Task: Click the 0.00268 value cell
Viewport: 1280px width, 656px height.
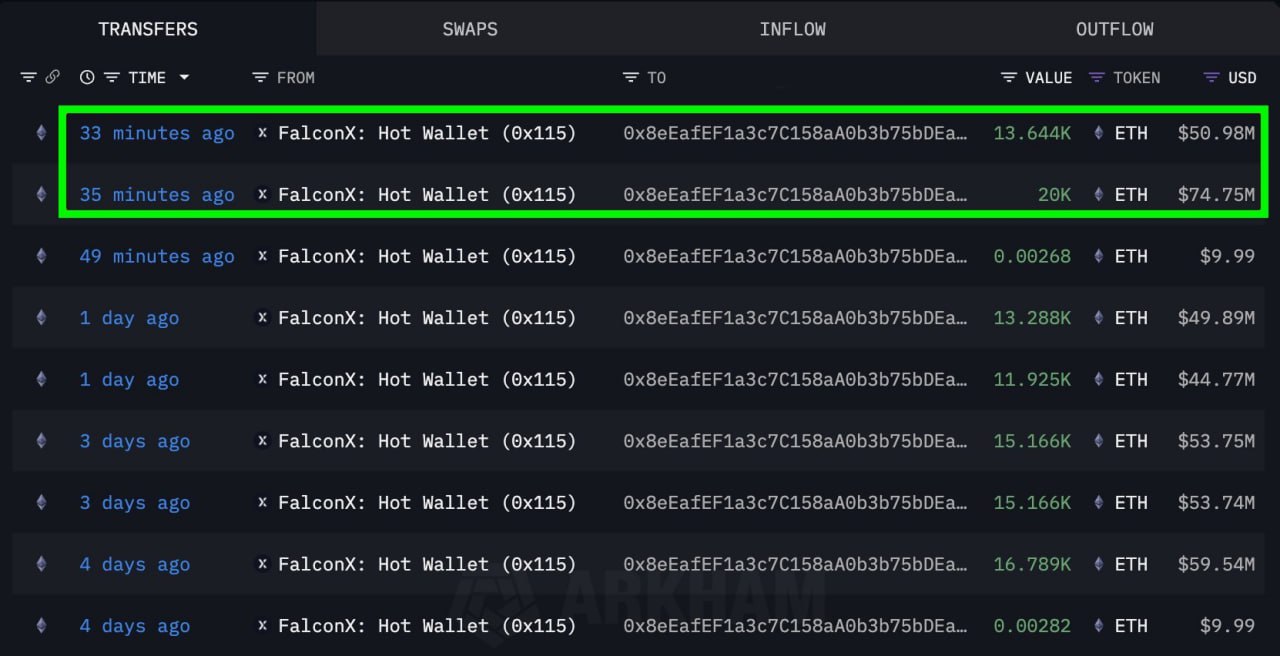Action: pyautogui.click(x=1032, y=256)
